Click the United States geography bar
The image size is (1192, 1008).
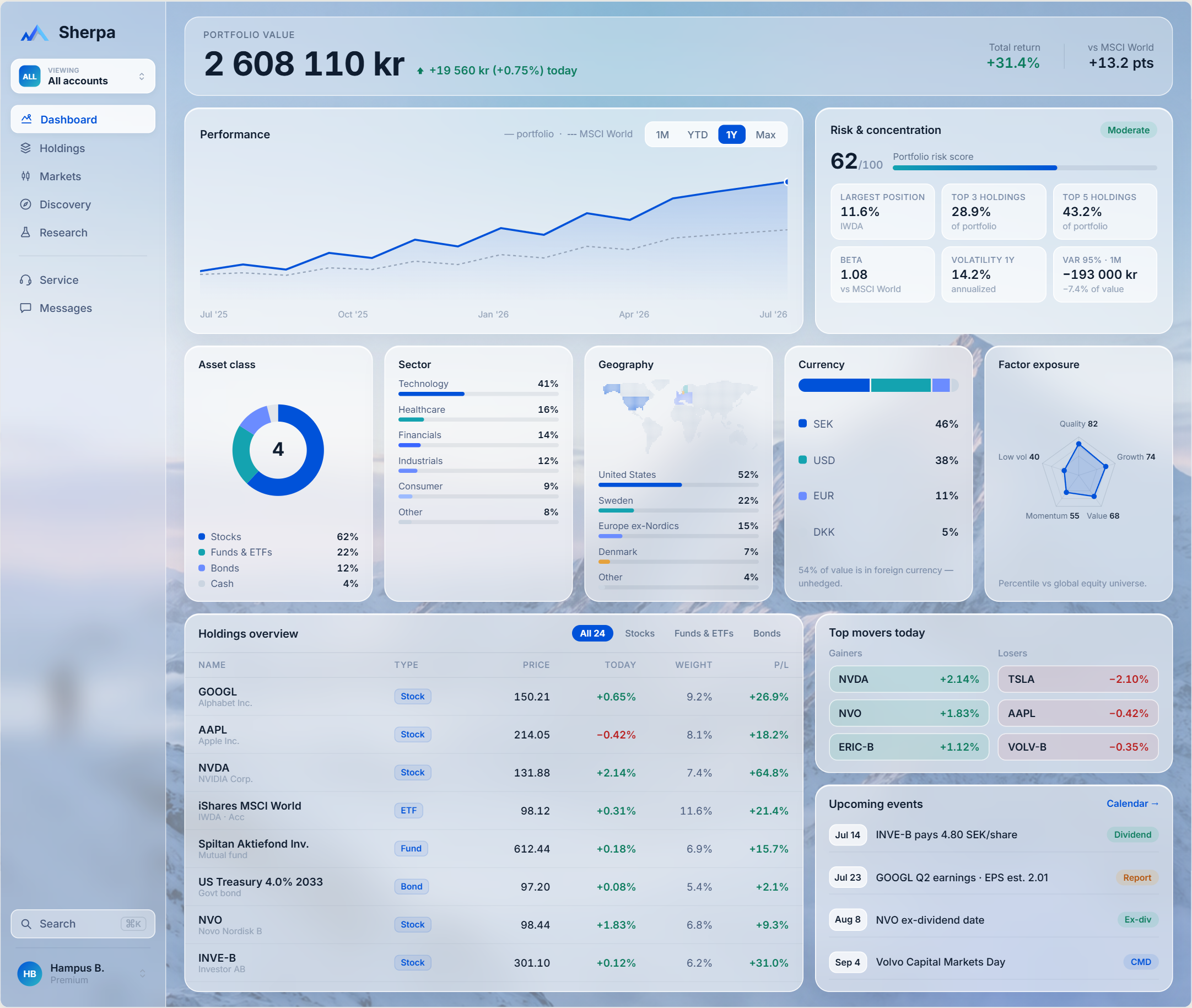[678, 484]
